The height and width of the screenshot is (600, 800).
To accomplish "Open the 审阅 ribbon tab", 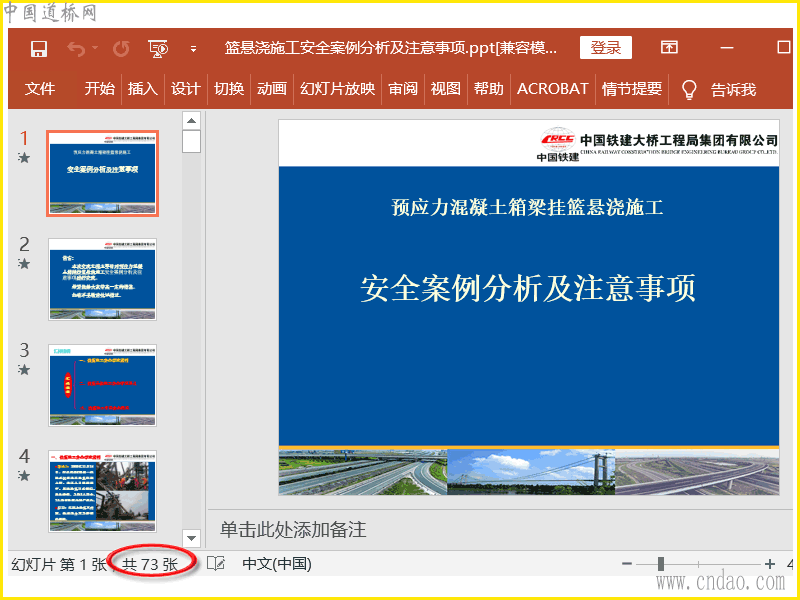I will pos(403,89).
